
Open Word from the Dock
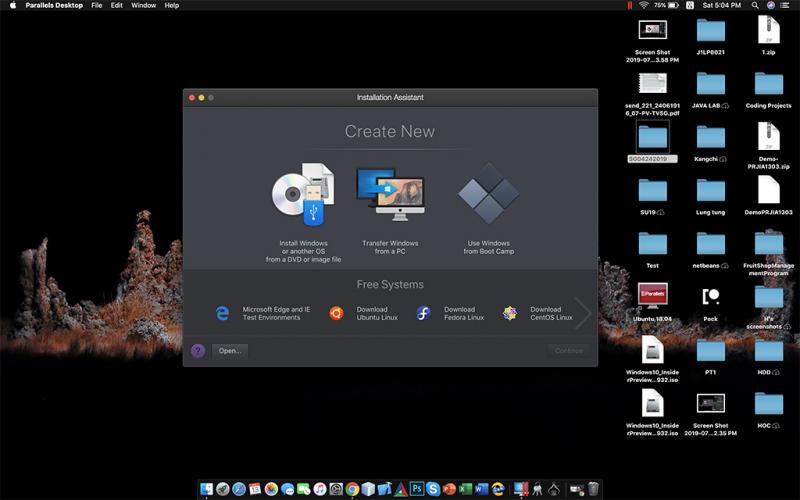click(482, 489)
